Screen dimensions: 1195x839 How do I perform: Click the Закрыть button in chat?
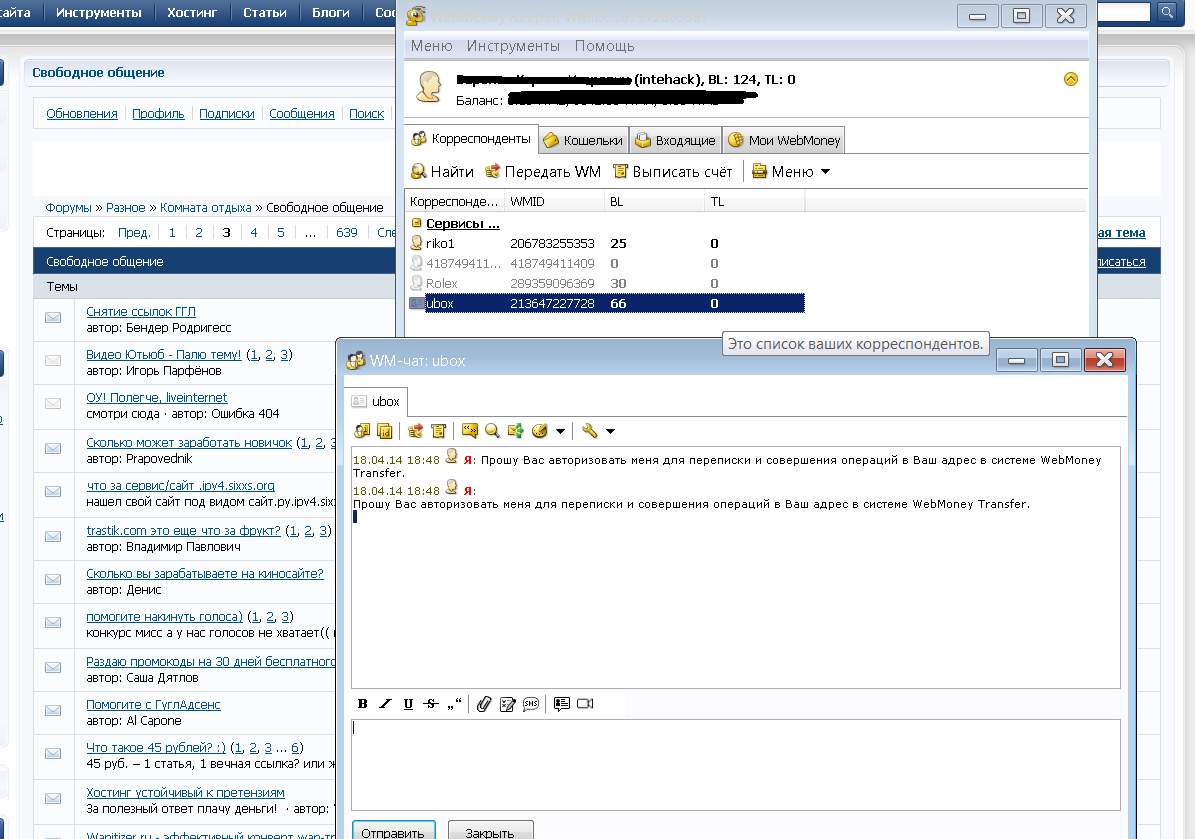pyautogui.click(x=490, y=832)
